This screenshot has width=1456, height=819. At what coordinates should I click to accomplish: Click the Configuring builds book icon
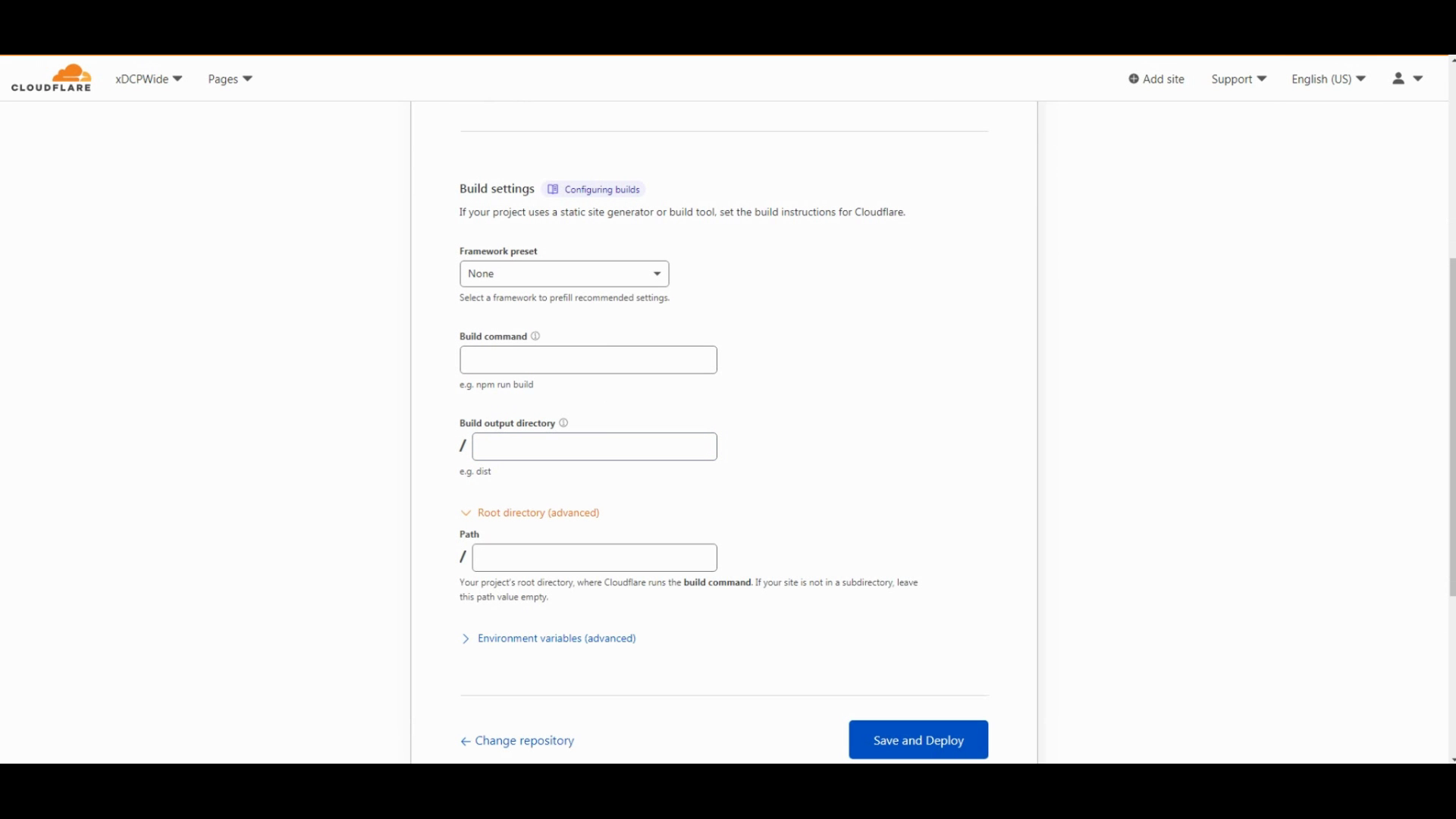[553, 190]
